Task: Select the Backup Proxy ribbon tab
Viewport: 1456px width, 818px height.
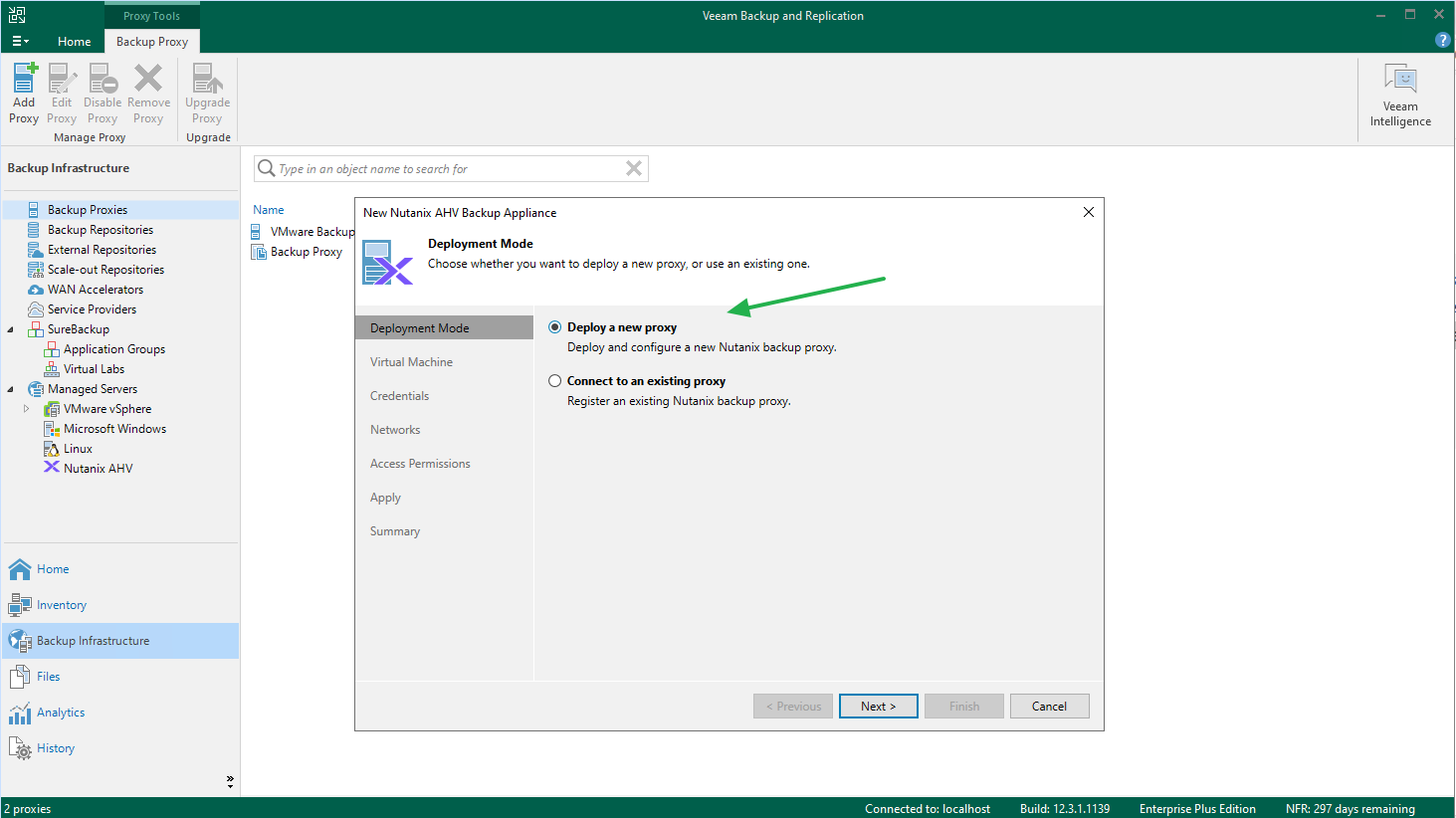Action: [152, 41]
